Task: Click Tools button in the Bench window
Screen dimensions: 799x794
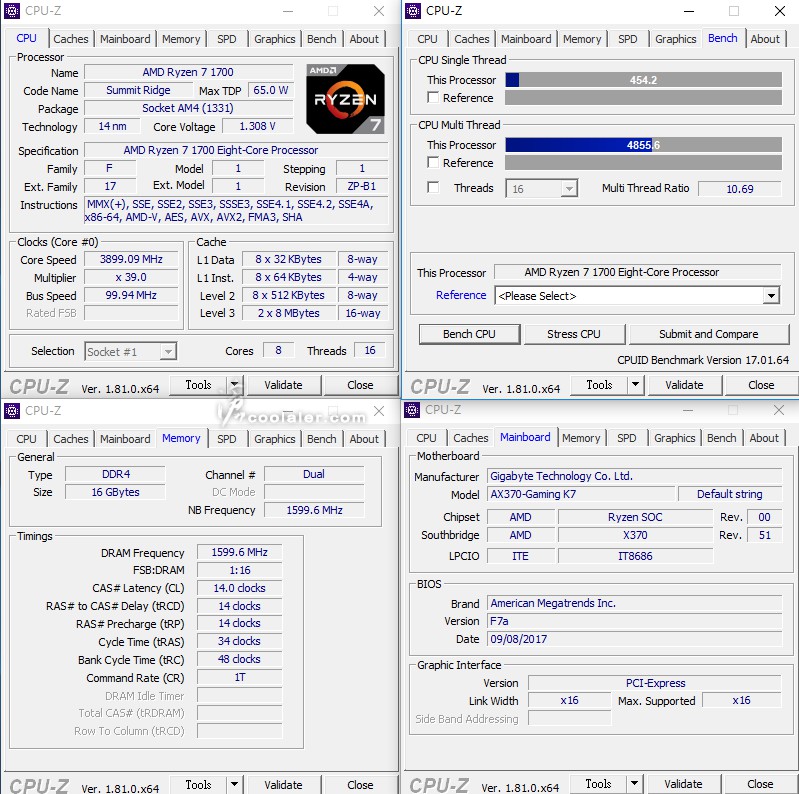Action: (599, 385)
